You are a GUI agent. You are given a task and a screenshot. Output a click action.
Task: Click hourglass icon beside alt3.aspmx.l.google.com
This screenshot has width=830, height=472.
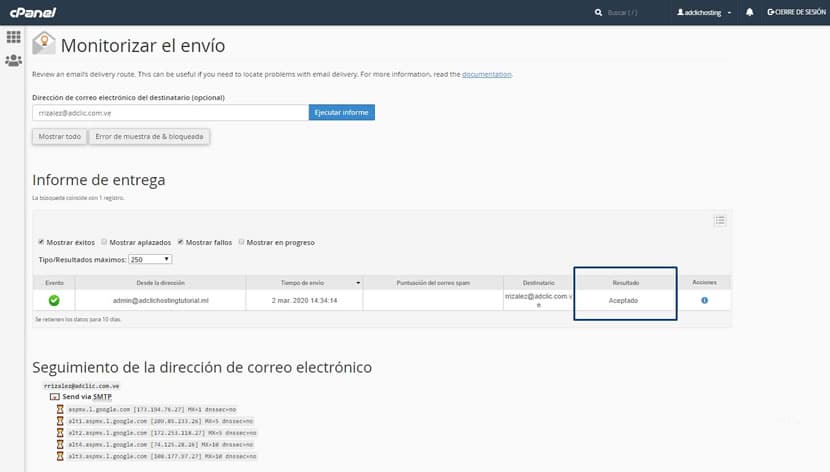coord(60,456)
